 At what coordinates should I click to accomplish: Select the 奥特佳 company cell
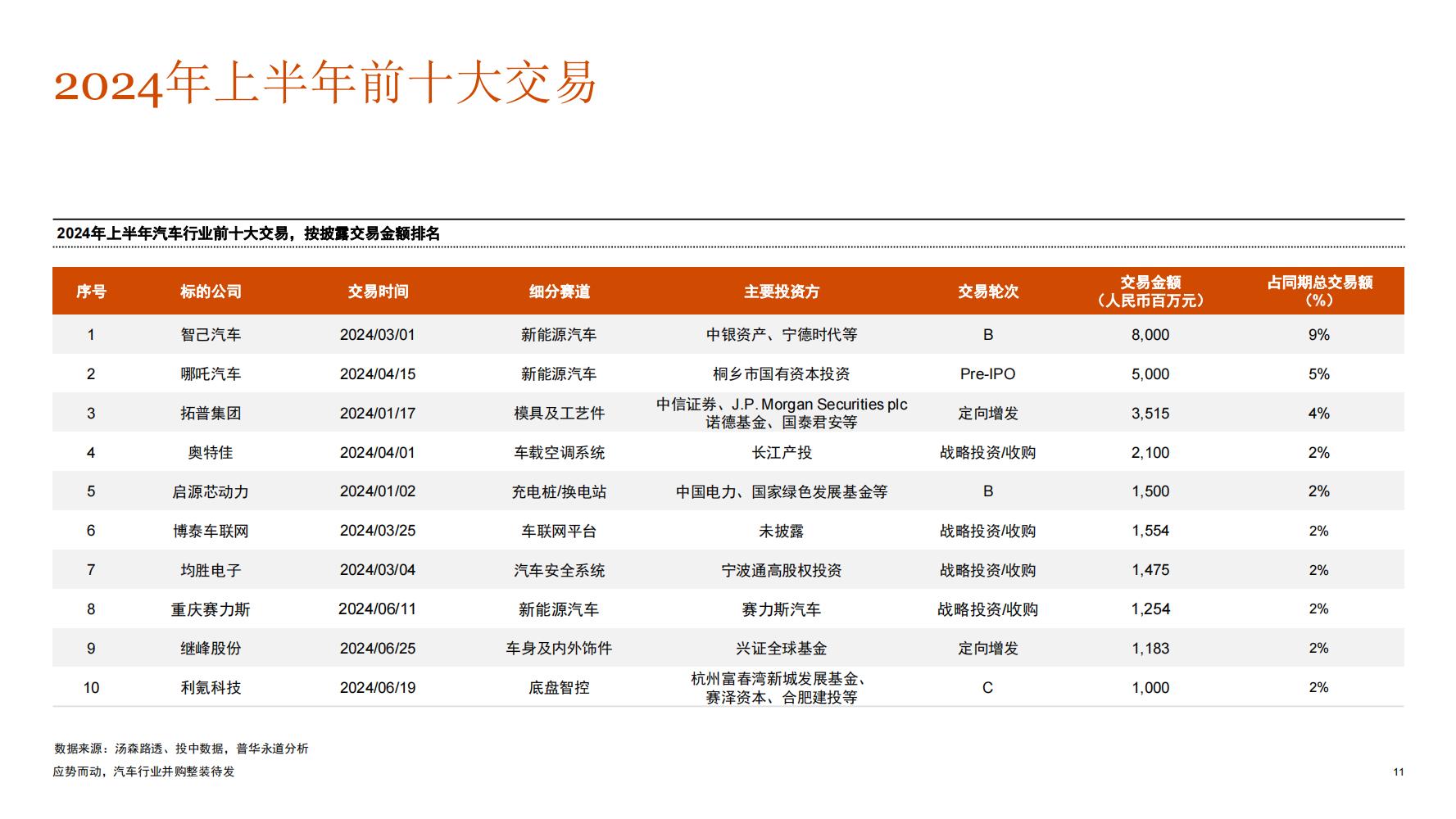click(211, 453)
